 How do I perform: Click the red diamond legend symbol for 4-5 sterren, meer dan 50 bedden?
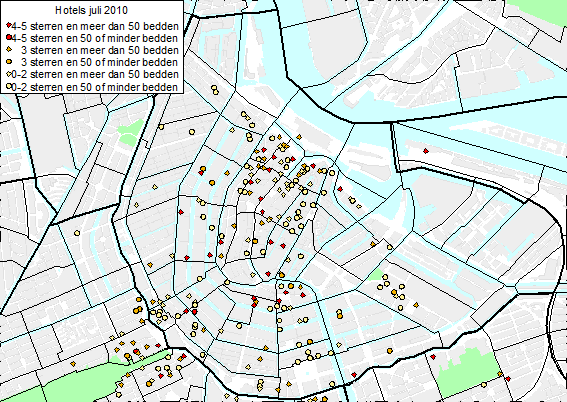coord(9,26)
